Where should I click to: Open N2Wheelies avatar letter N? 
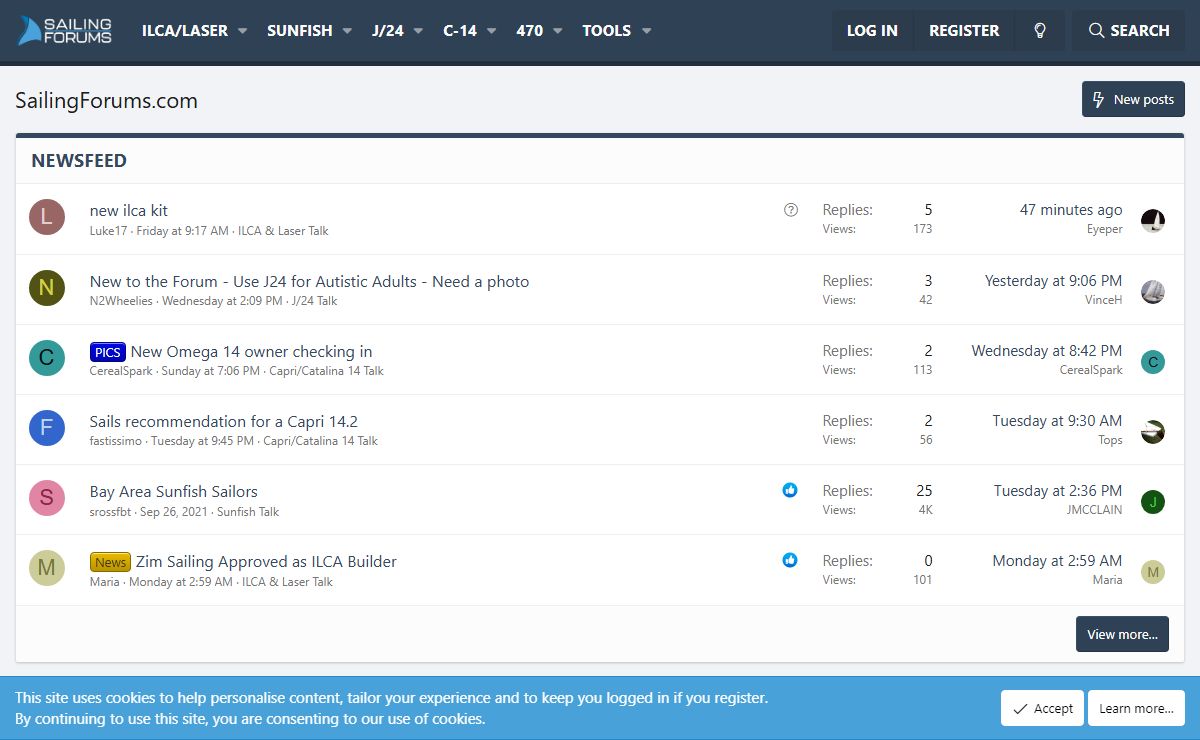pyautogui.click(x=47, y=288)
